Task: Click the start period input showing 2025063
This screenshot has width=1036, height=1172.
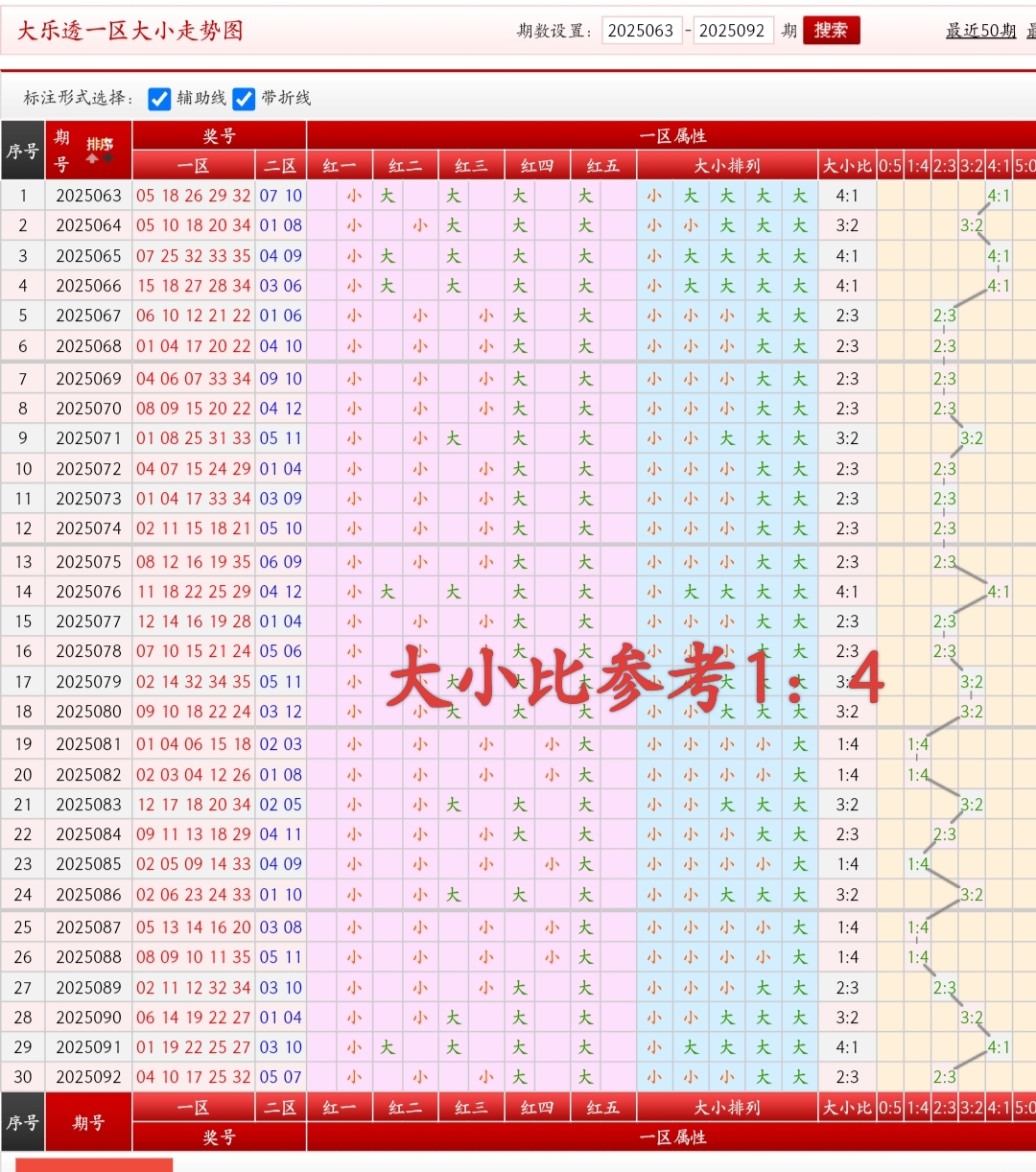Action: pyautogui.click(x=643, y=30)
